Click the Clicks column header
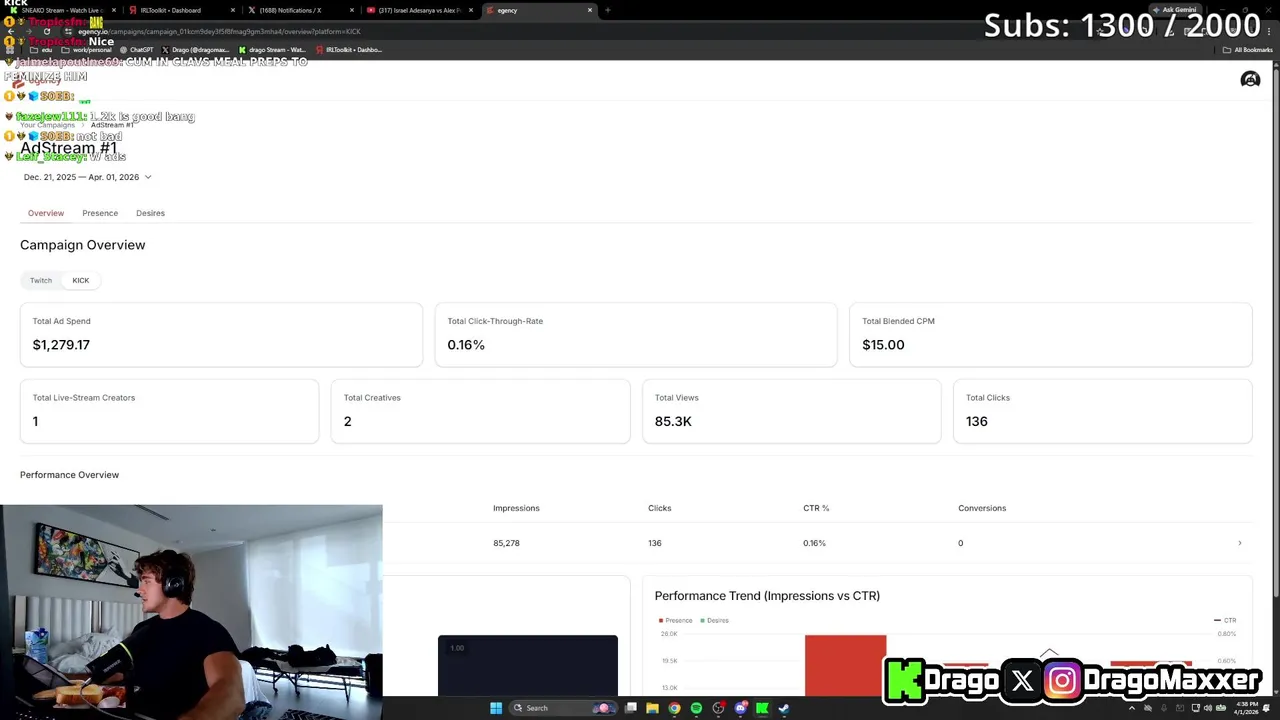Screen dimensions: 1280x720 coord(660,508)
